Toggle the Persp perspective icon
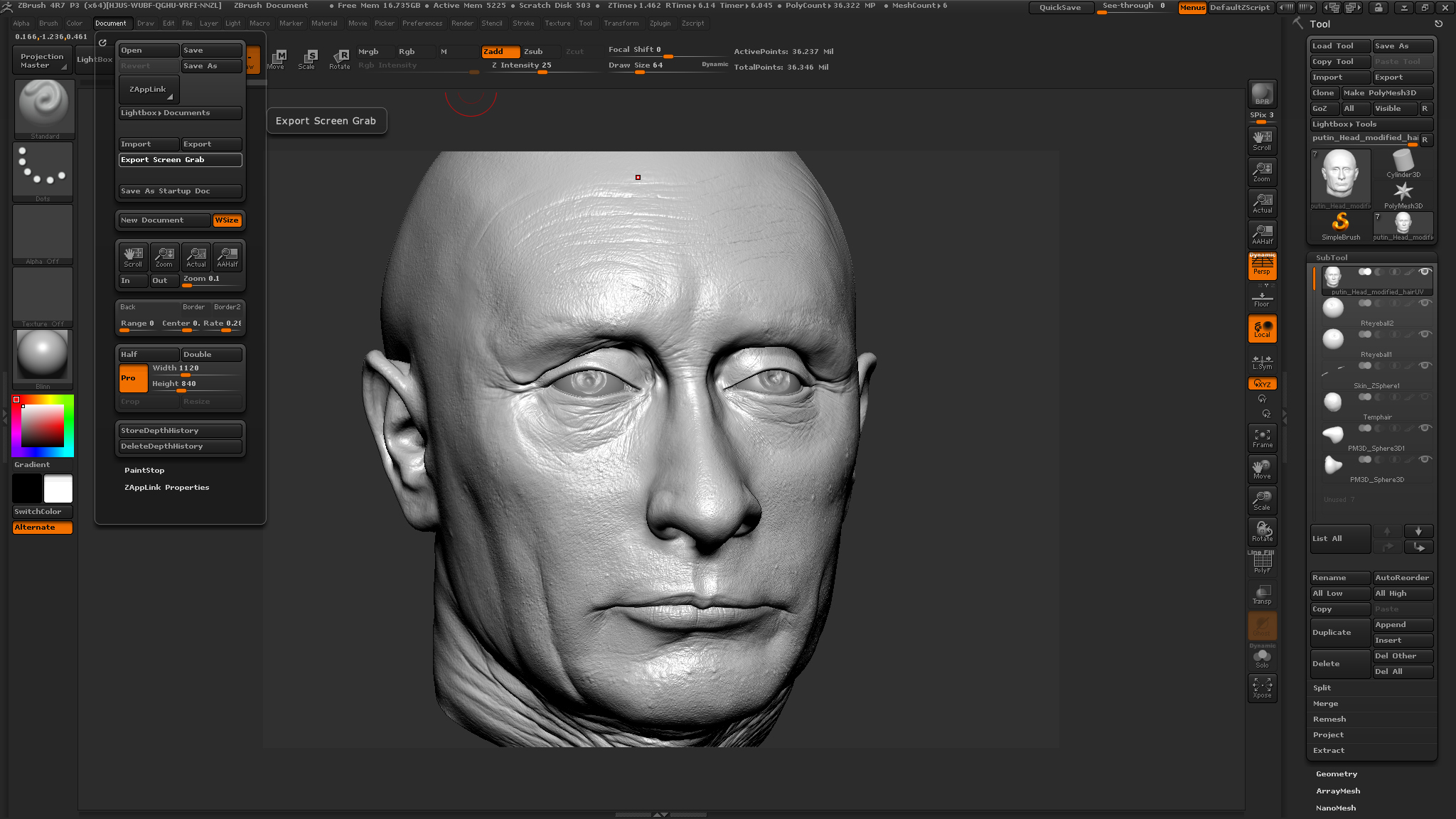Screen dimensions: 1456x819 [x=1262, y=266]
